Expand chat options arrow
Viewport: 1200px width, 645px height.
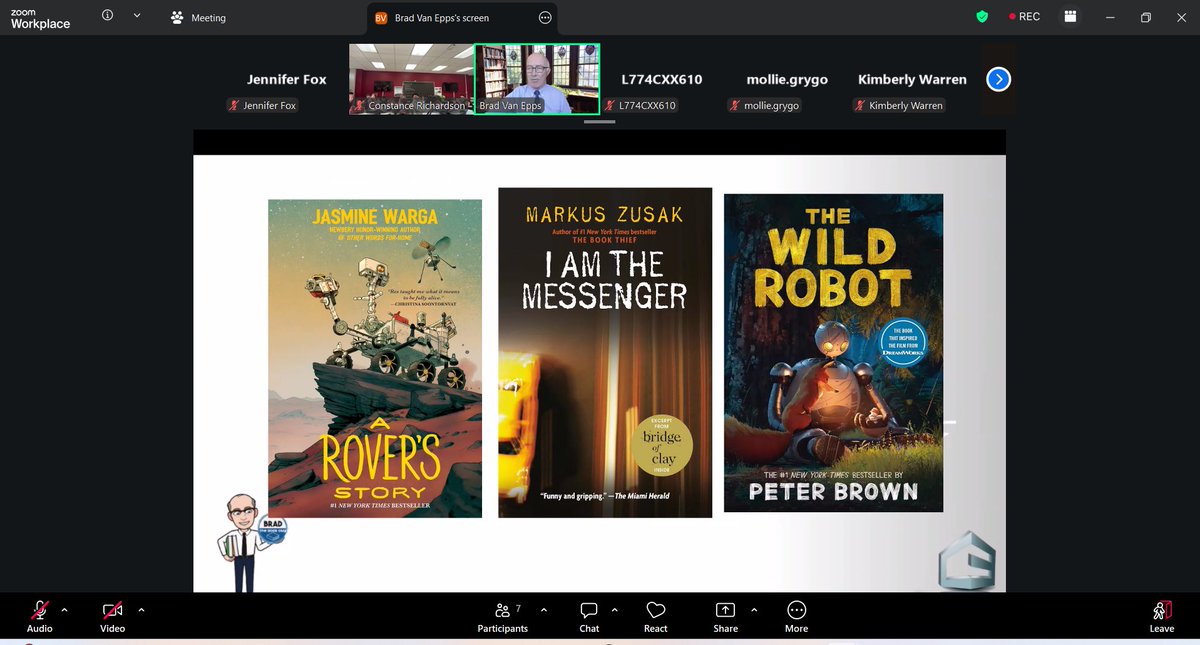pos(614,609)
